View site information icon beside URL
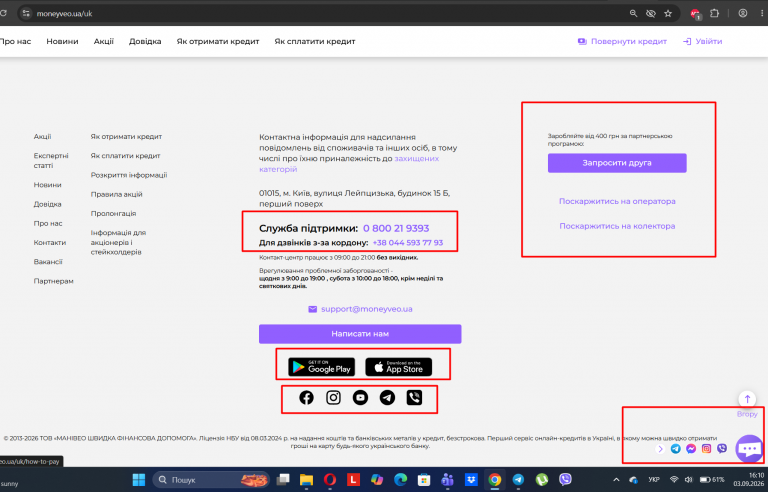 pos(26,14)
